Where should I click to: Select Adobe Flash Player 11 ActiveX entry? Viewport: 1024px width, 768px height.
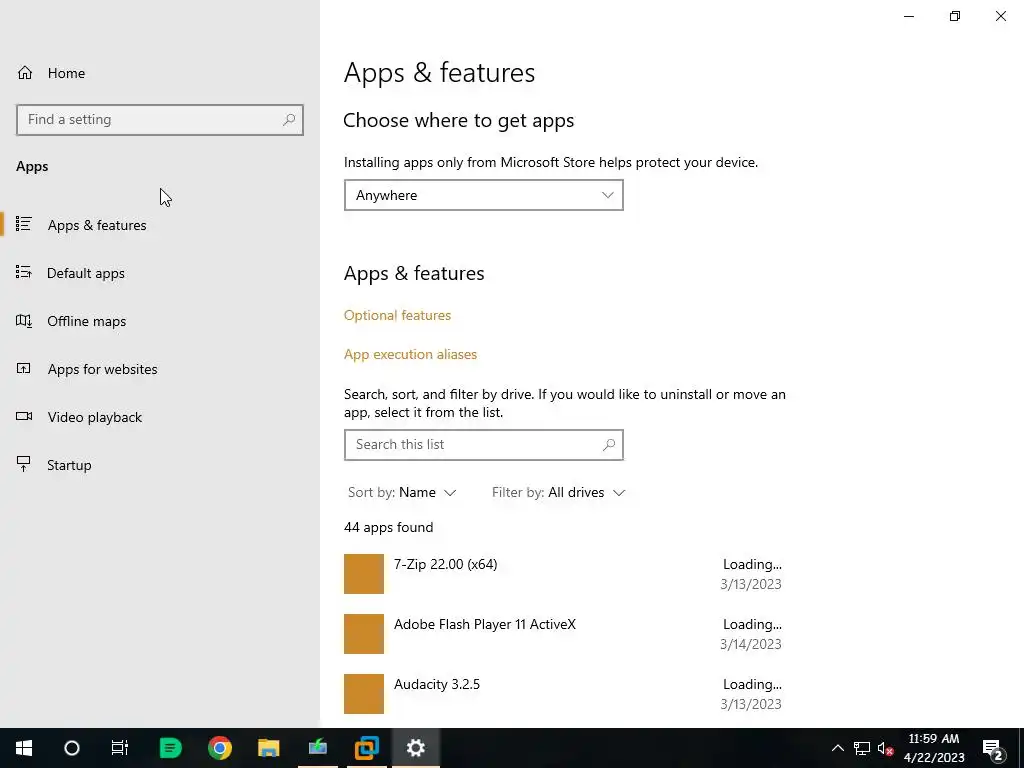pyautogui.click(x=563, y=634)
